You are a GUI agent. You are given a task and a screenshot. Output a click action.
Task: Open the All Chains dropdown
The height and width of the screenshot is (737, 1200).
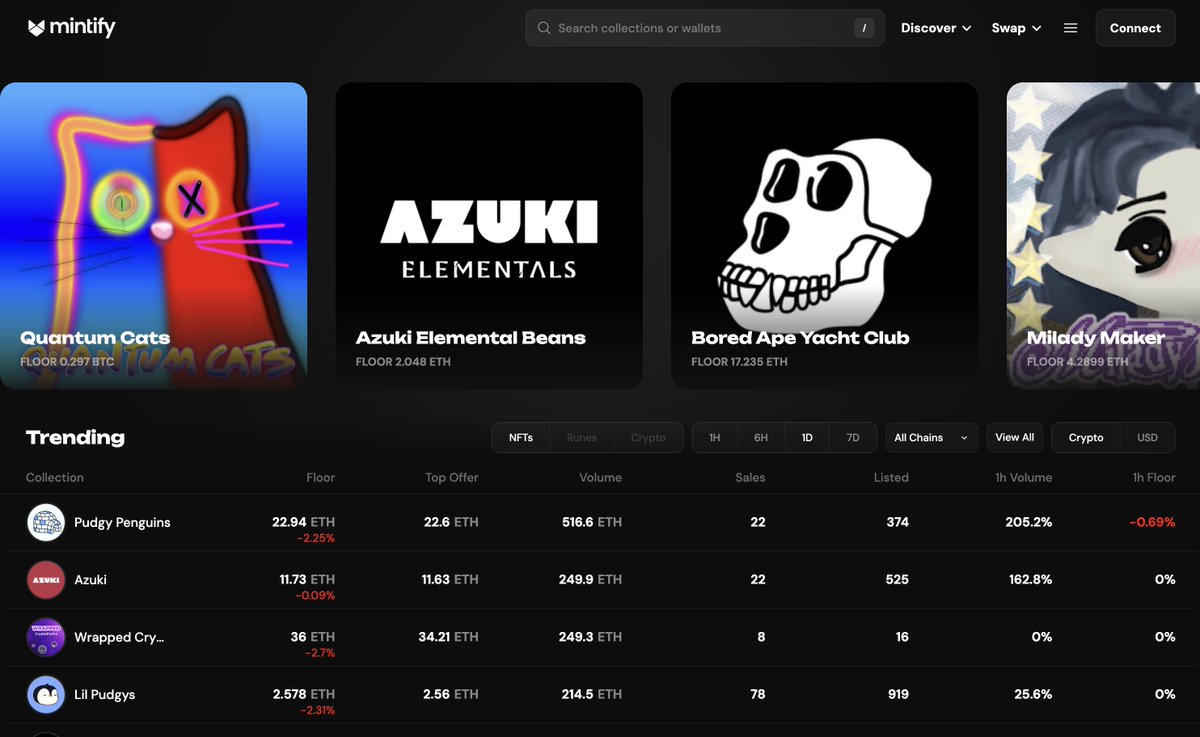tap(932, 438)
